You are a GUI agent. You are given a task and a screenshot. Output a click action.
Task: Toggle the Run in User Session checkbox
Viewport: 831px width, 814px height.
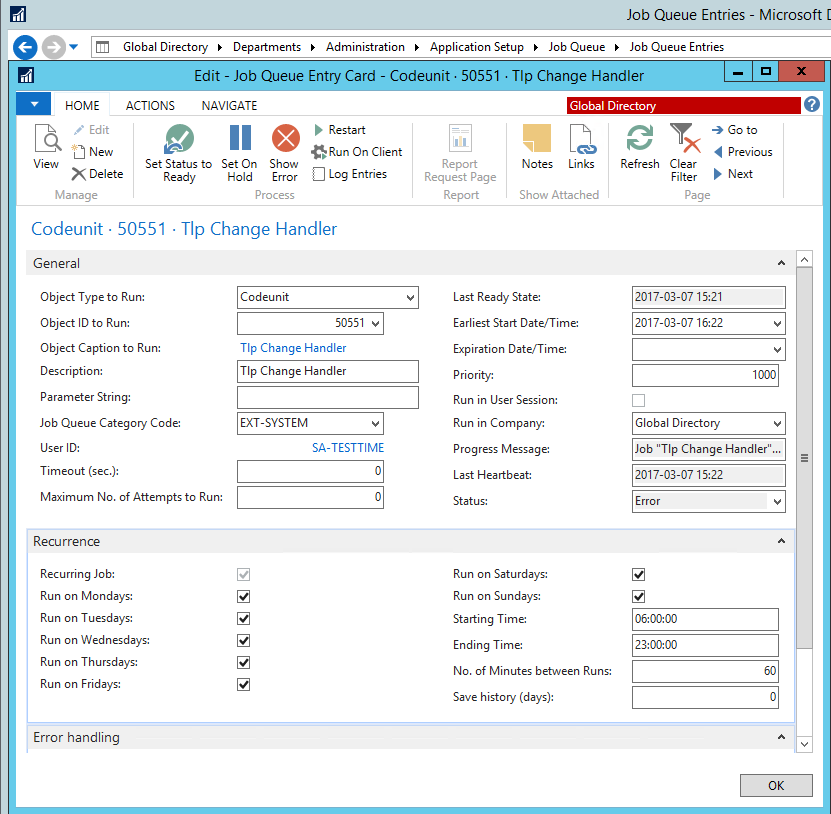tap(638, 401)
